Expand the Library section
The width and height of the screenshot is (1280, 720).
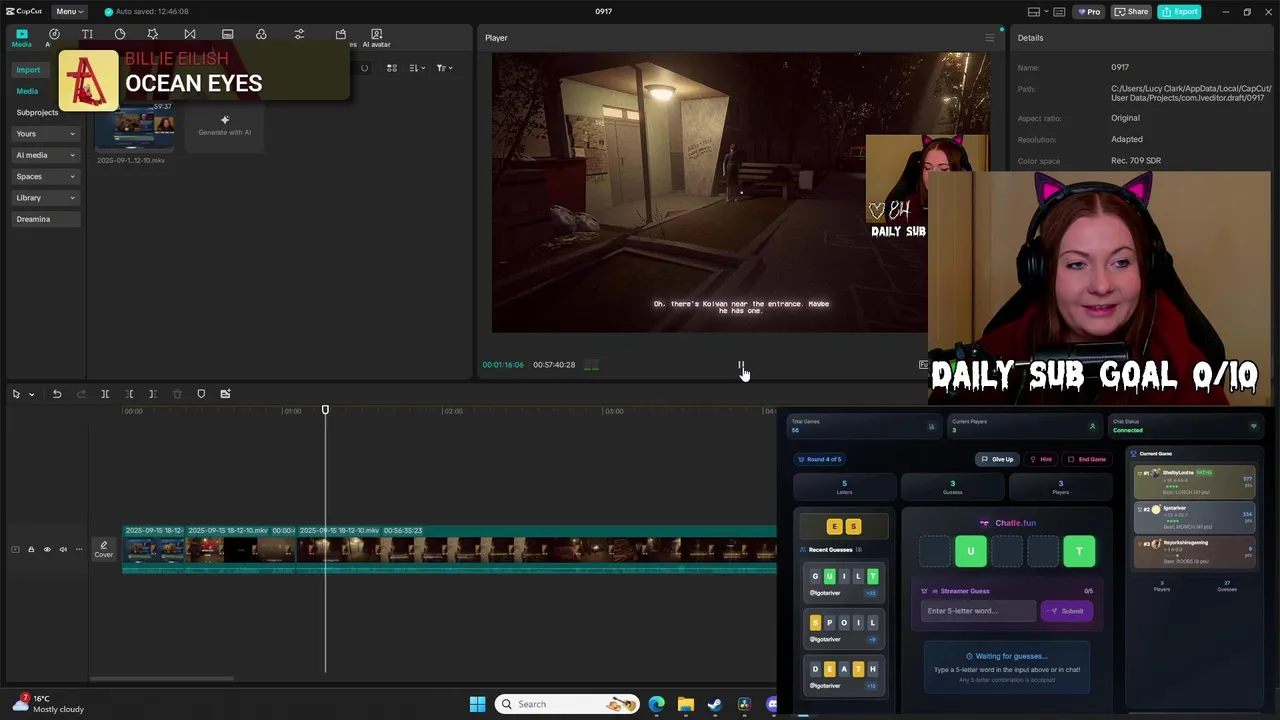tap(45, 198)
